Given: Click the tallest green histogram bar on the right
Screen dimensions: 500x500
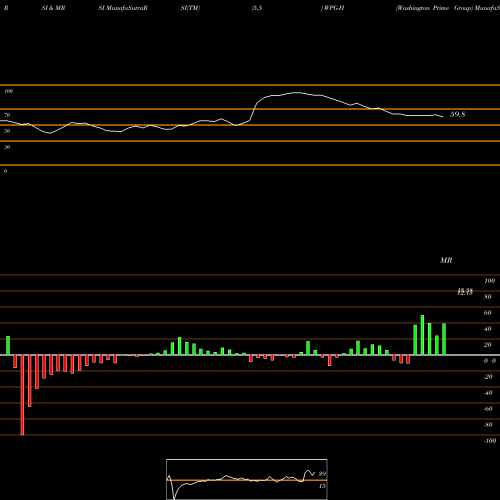Looking at the screenshot, I should click(x=422, y=335).
